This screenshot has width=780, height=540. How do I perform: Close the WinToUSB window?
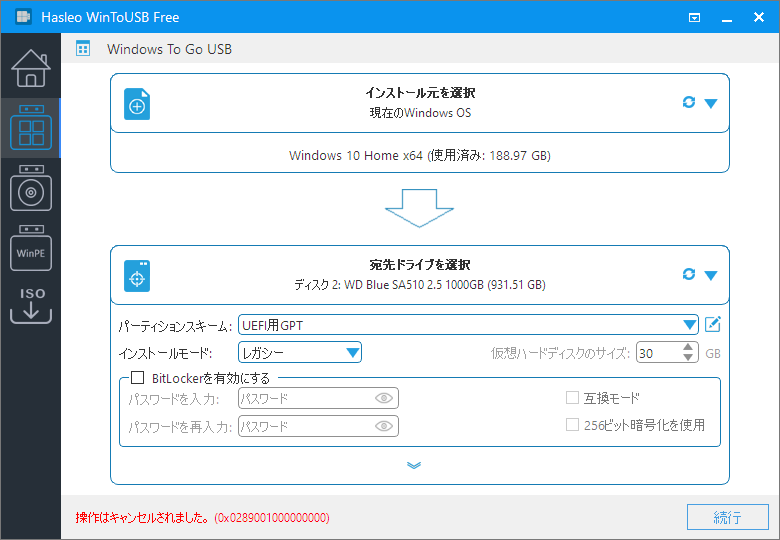[x=759, y=17]
